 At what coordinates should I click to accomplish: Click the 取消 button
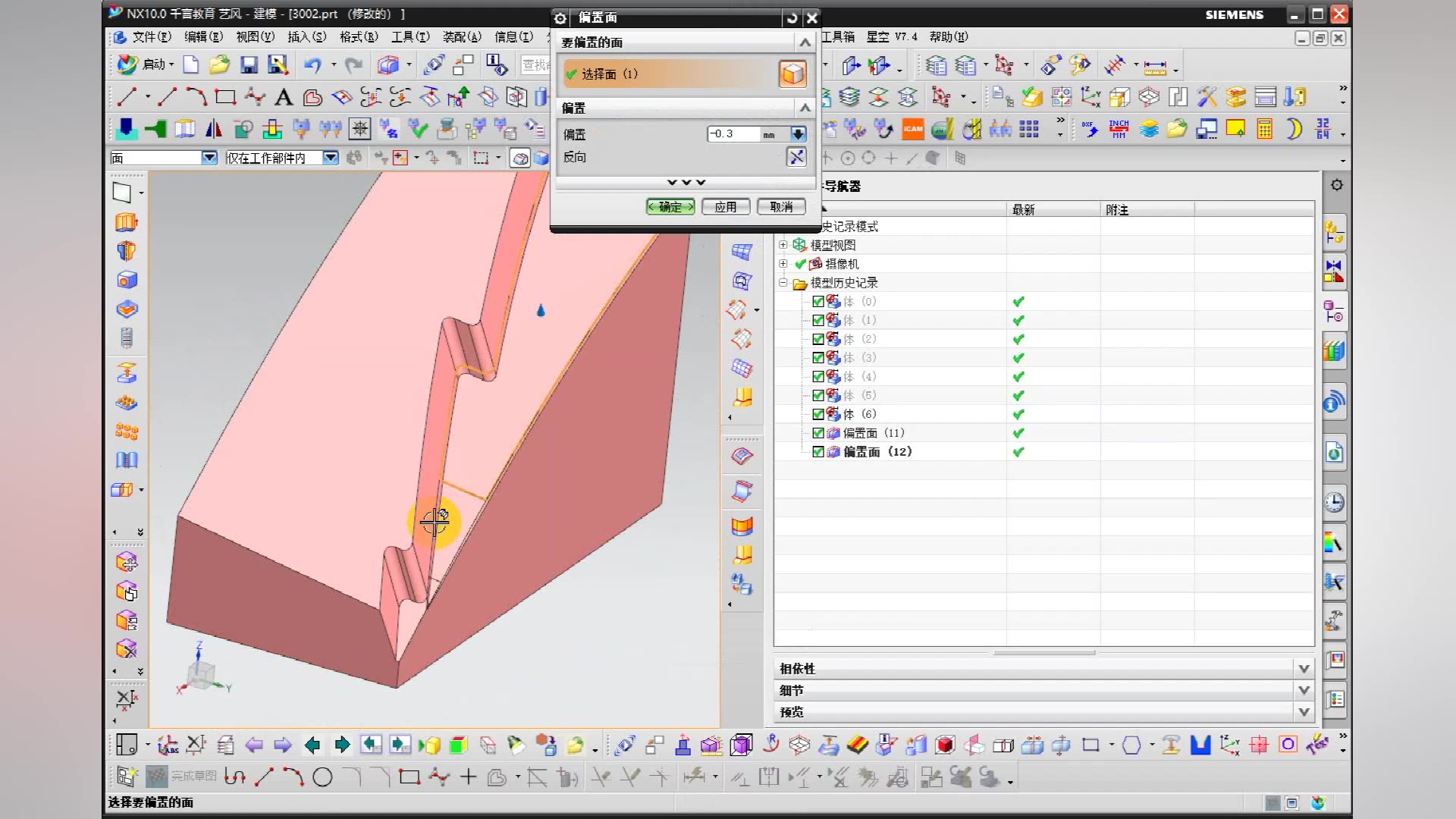coord(780,206)
